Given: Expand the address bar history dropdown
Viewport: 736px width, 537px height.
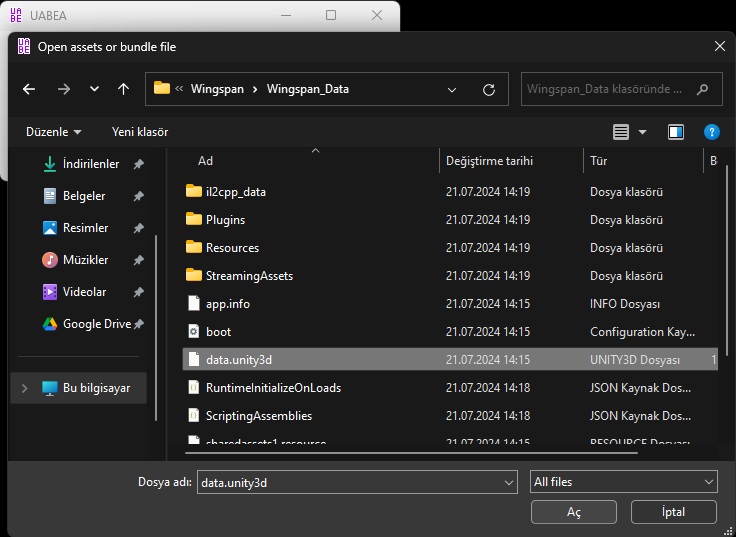Looking at the screenshot, I should (452, 89).
